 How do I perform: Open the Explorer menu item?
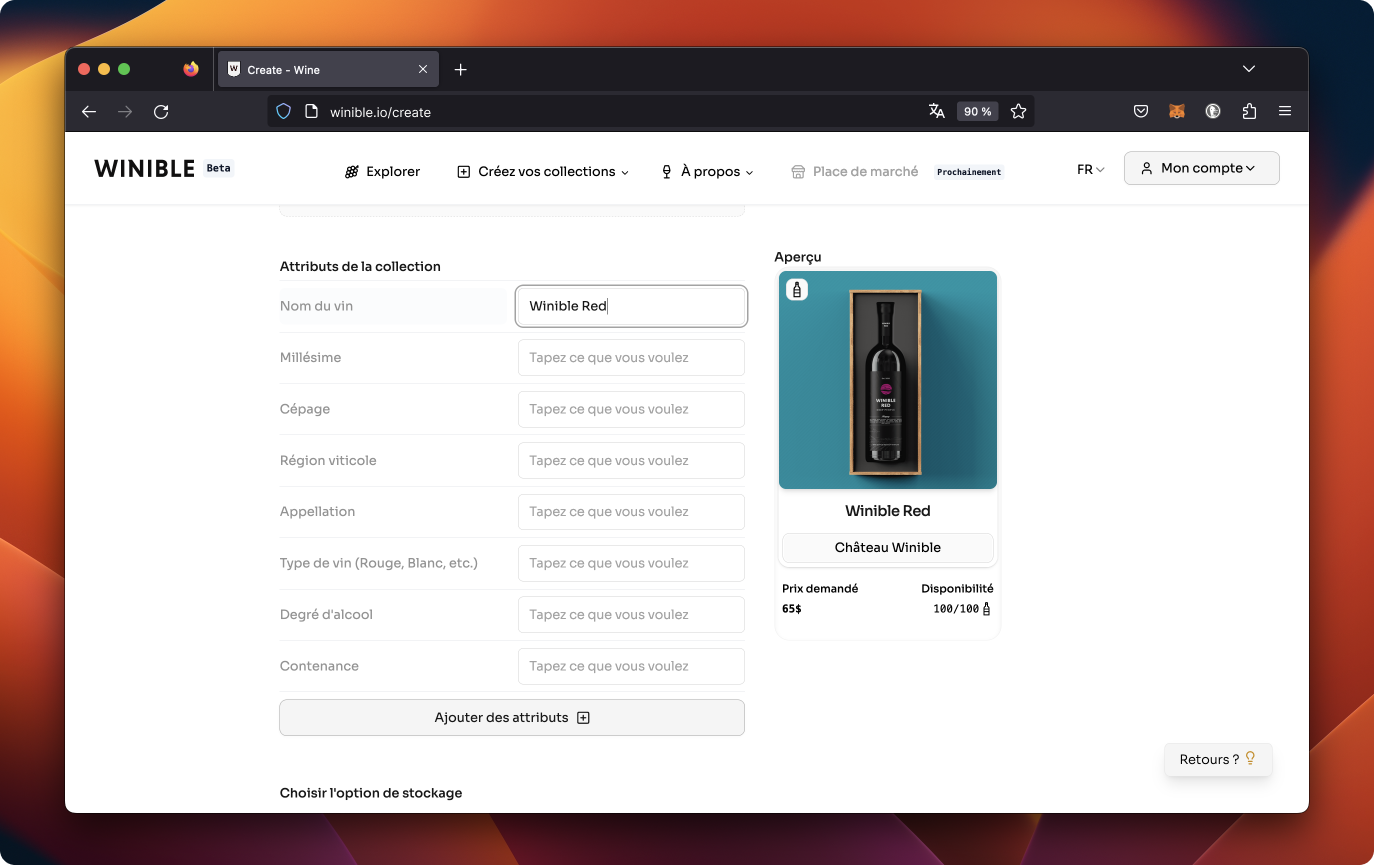pos(382,172)
